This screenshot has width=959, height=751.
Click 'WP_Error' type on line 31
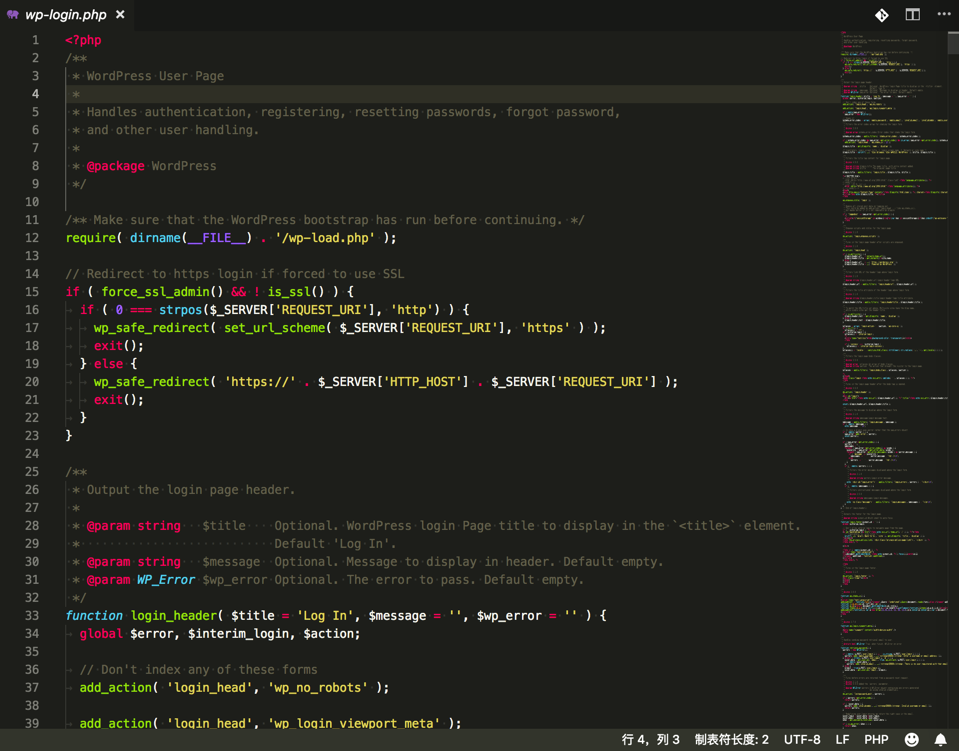(x=166, y=580)
